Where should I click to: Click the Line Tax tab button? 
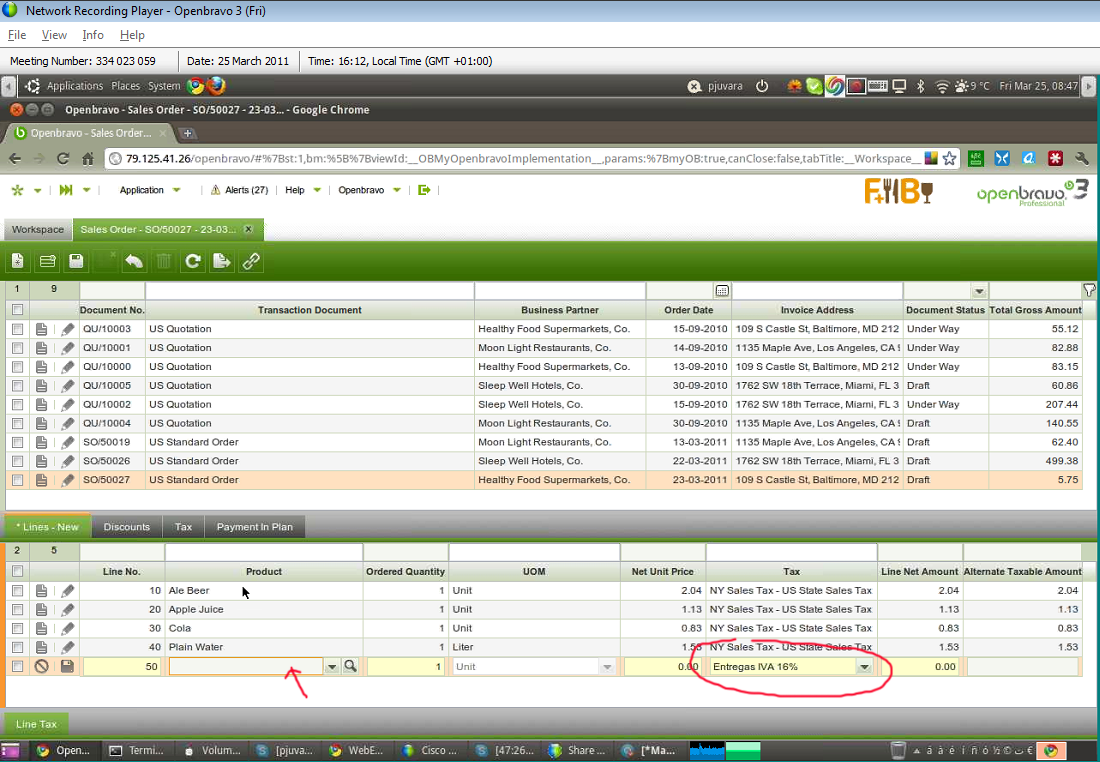point(36,724)
